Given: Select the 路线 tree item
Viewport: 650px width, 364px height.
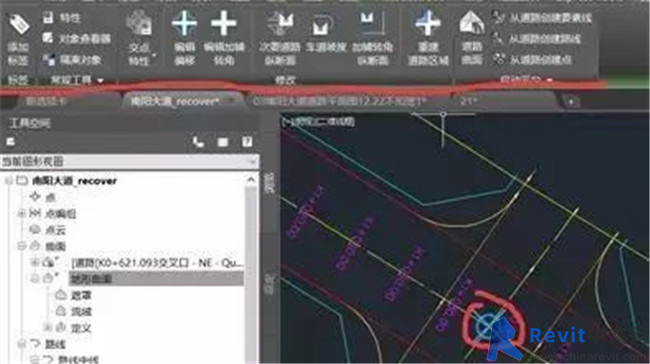Looking at the screenshot, I should pos(55,344).
